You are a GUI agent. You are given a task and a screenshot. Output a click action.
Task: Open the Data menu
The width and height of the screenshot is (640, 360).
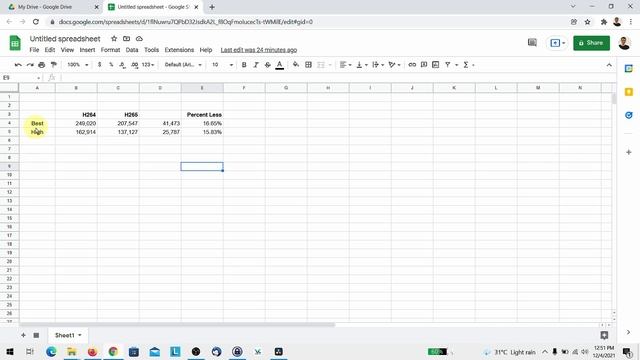pyautogui.click(x=132, y=50)
